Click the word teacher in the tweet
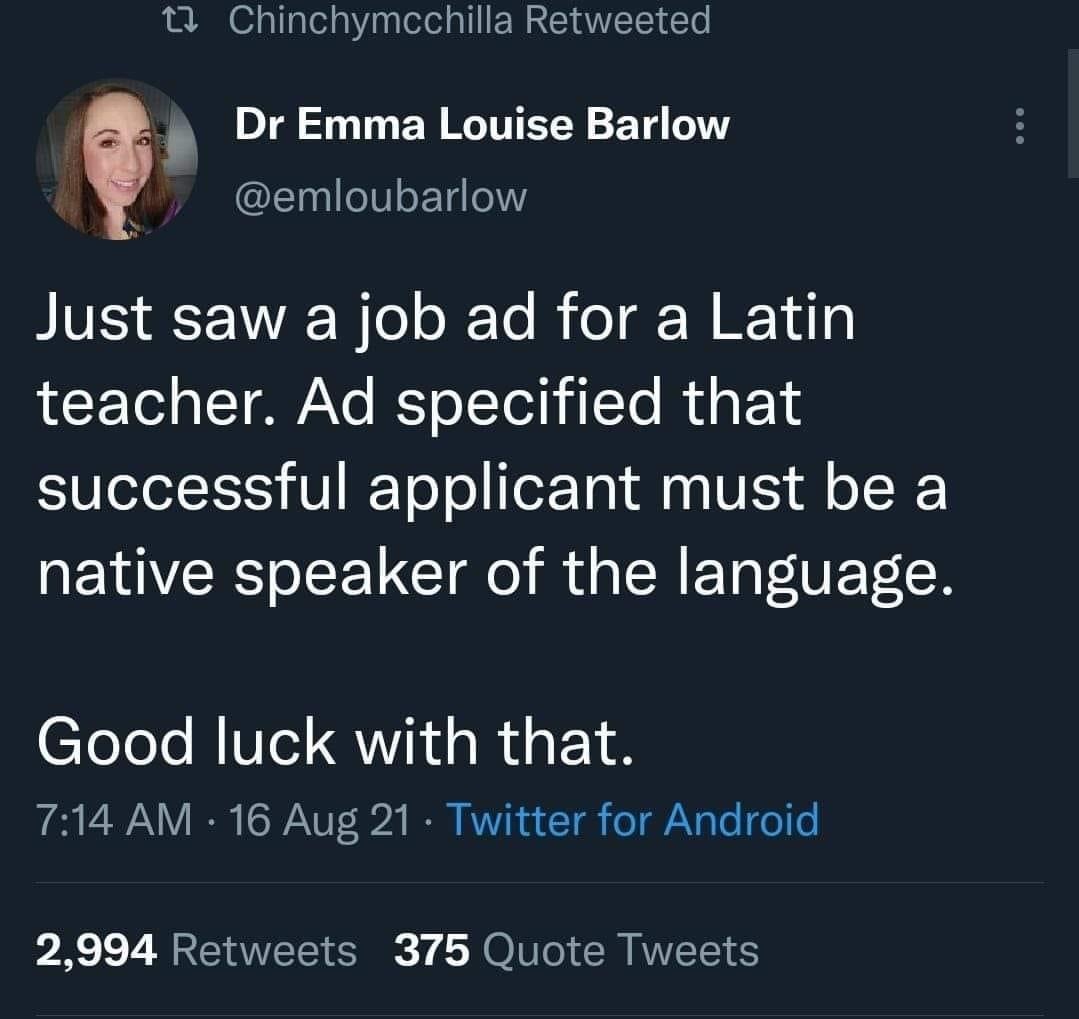Screen dimensions: 1079x1019 tap(155, 404)
